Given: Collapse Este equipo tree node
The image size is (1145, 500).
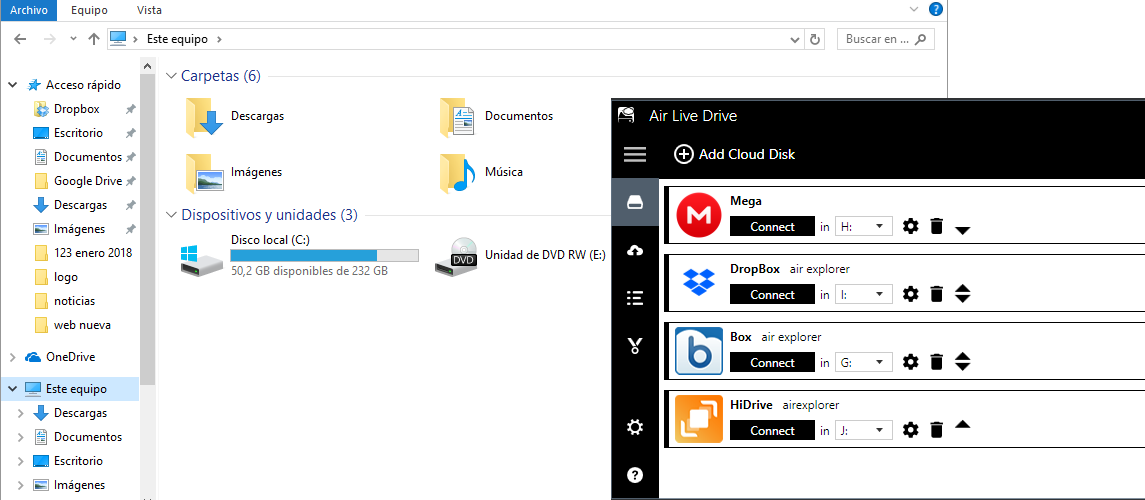Looking at the screenshot, I should 12,389.
